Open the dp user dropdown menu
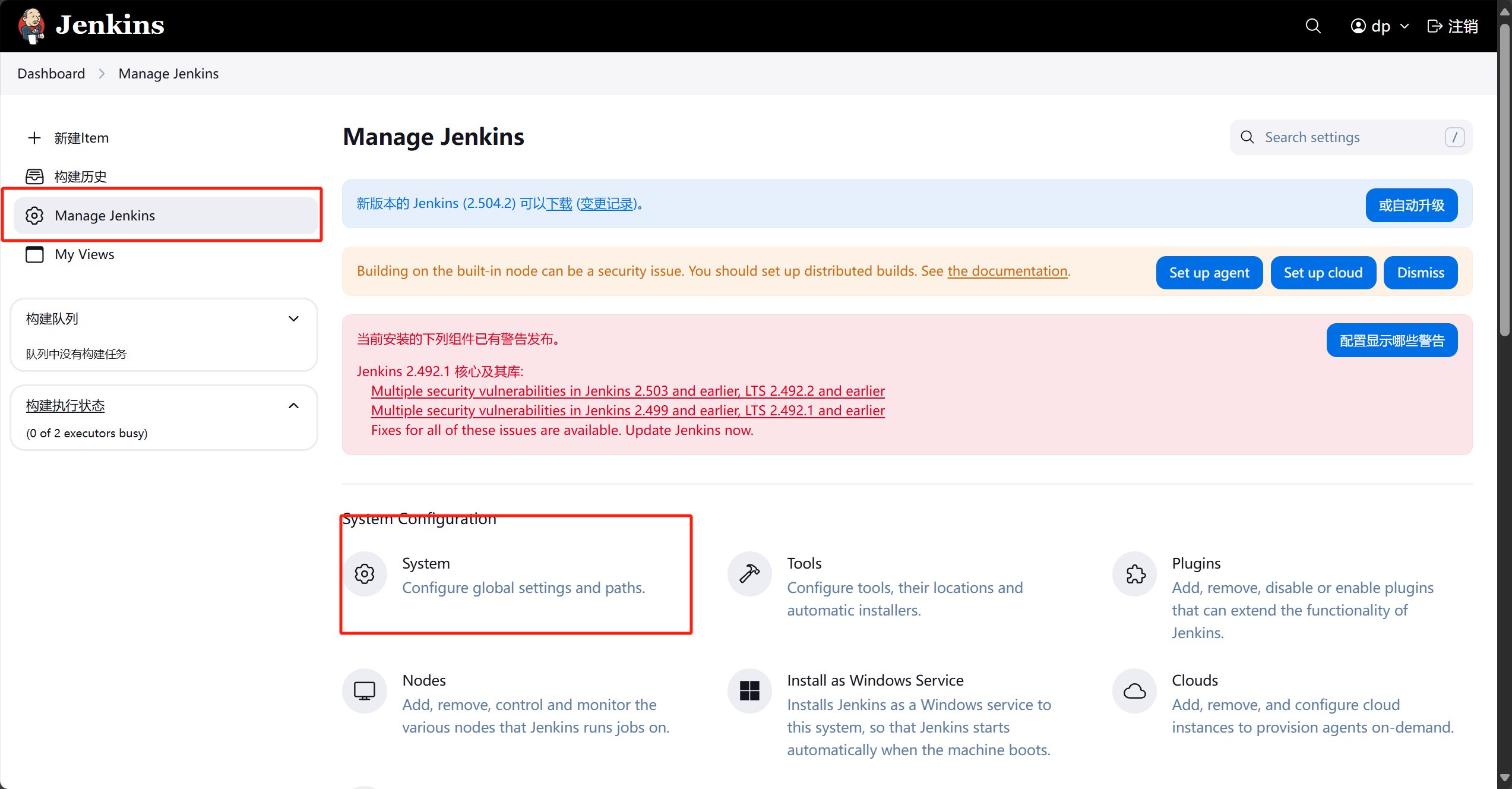1512x789 pixels. [1380, 26]
